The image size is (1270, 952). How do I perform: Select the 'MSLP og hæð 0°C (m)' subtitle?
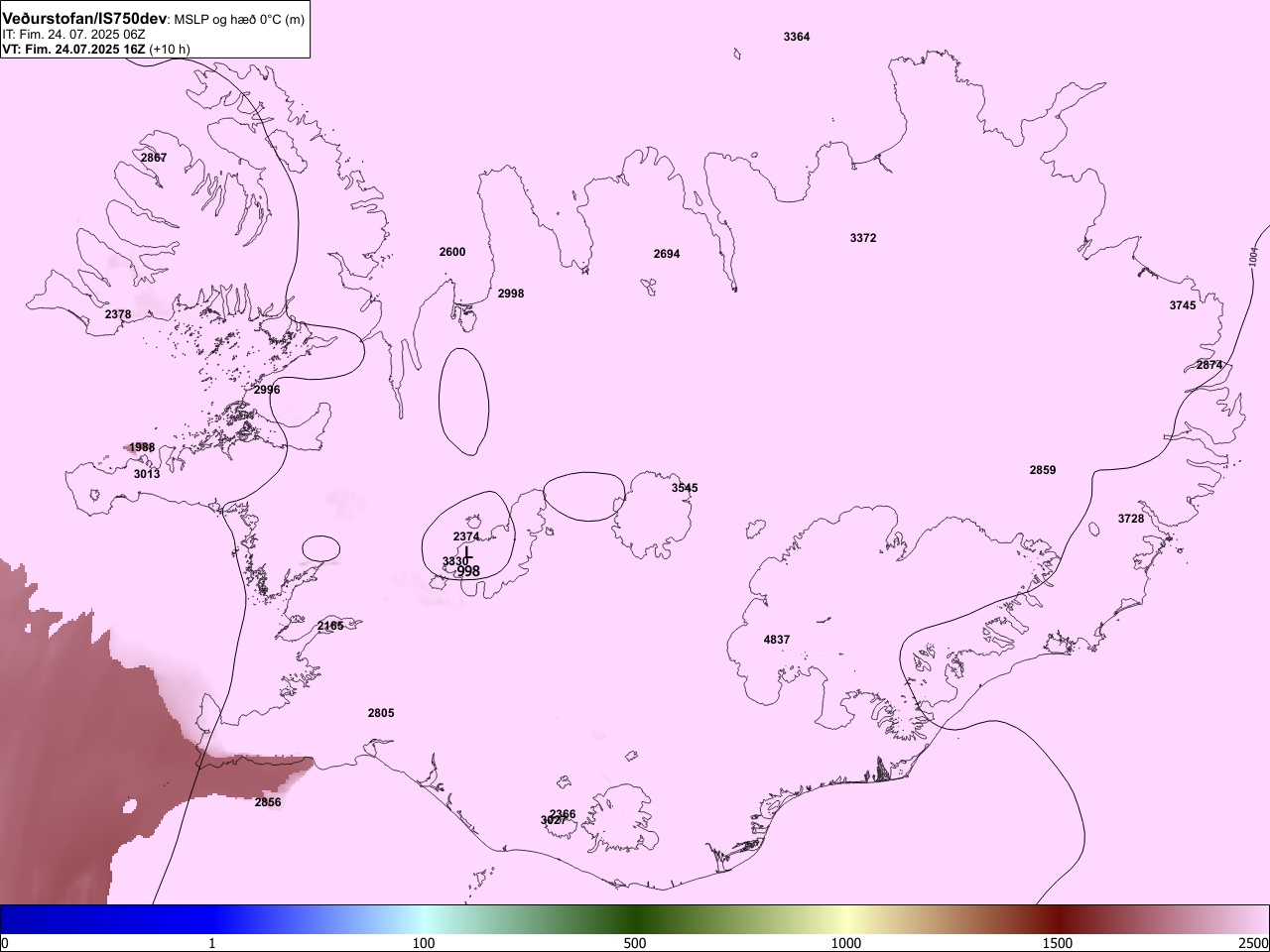click(x=239, y=20)
